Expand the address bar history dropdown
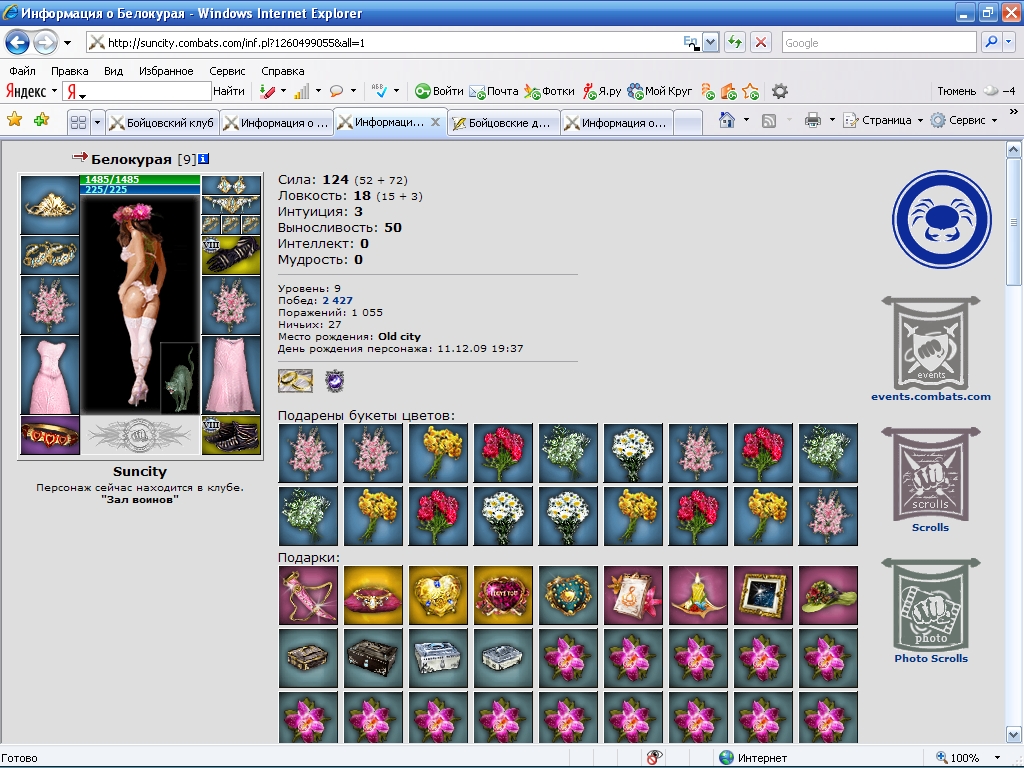The image size is (1024, 768). point(711,43)
